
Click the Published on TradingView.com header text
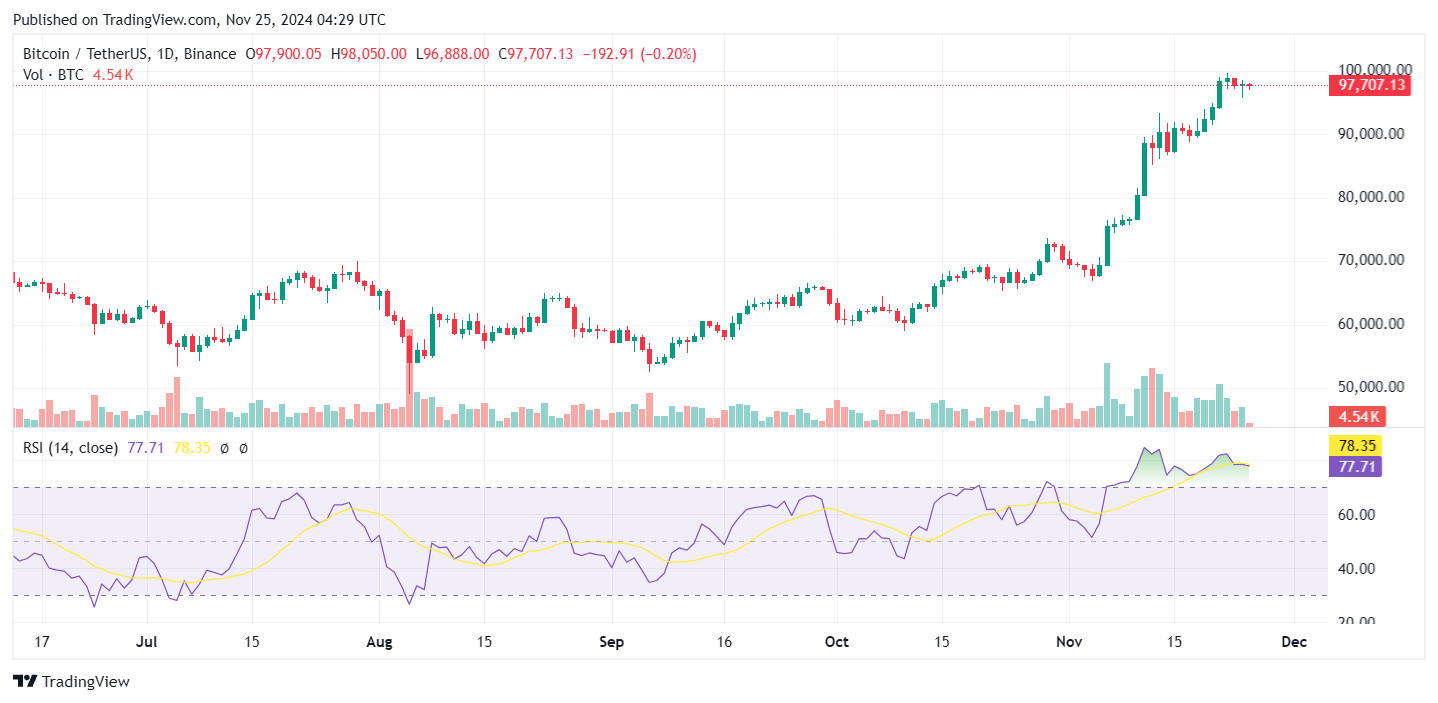[198, 20]
